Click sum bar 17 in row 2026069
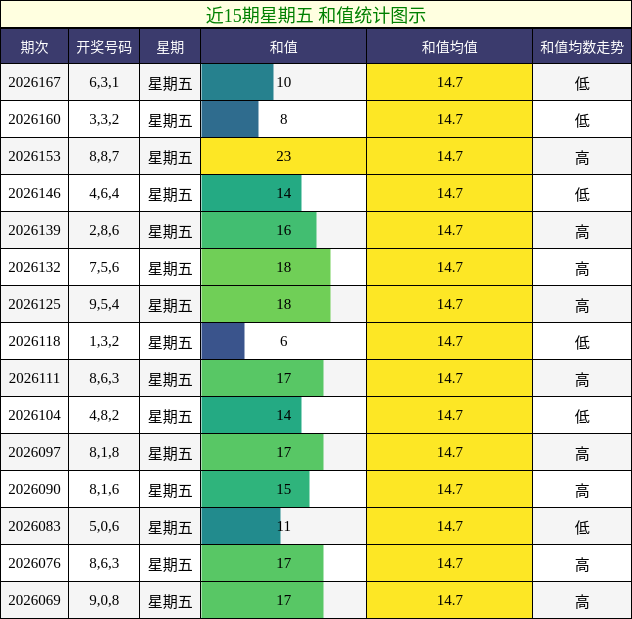The height and width of the screenshot is (619, 632). (262, 600)
